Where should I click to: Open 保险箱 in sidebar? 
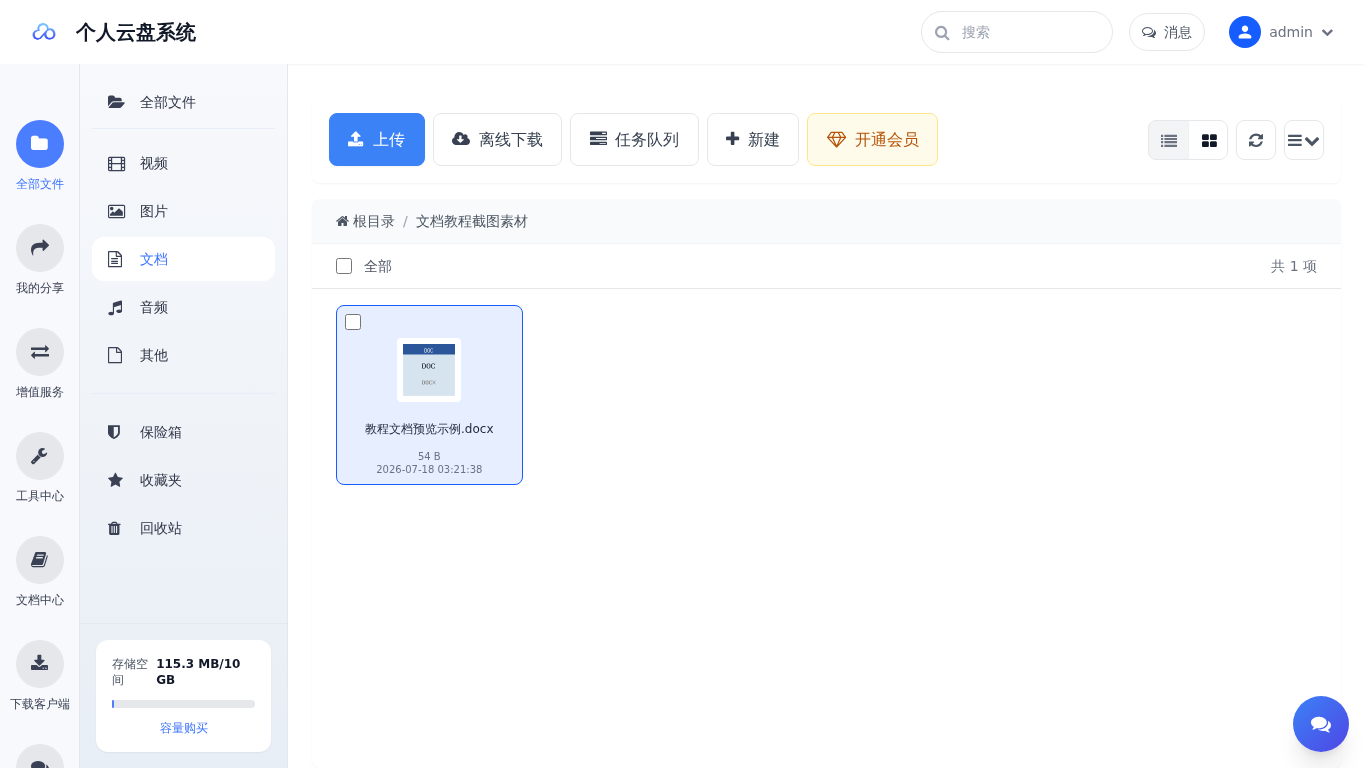tap(183, 432)
